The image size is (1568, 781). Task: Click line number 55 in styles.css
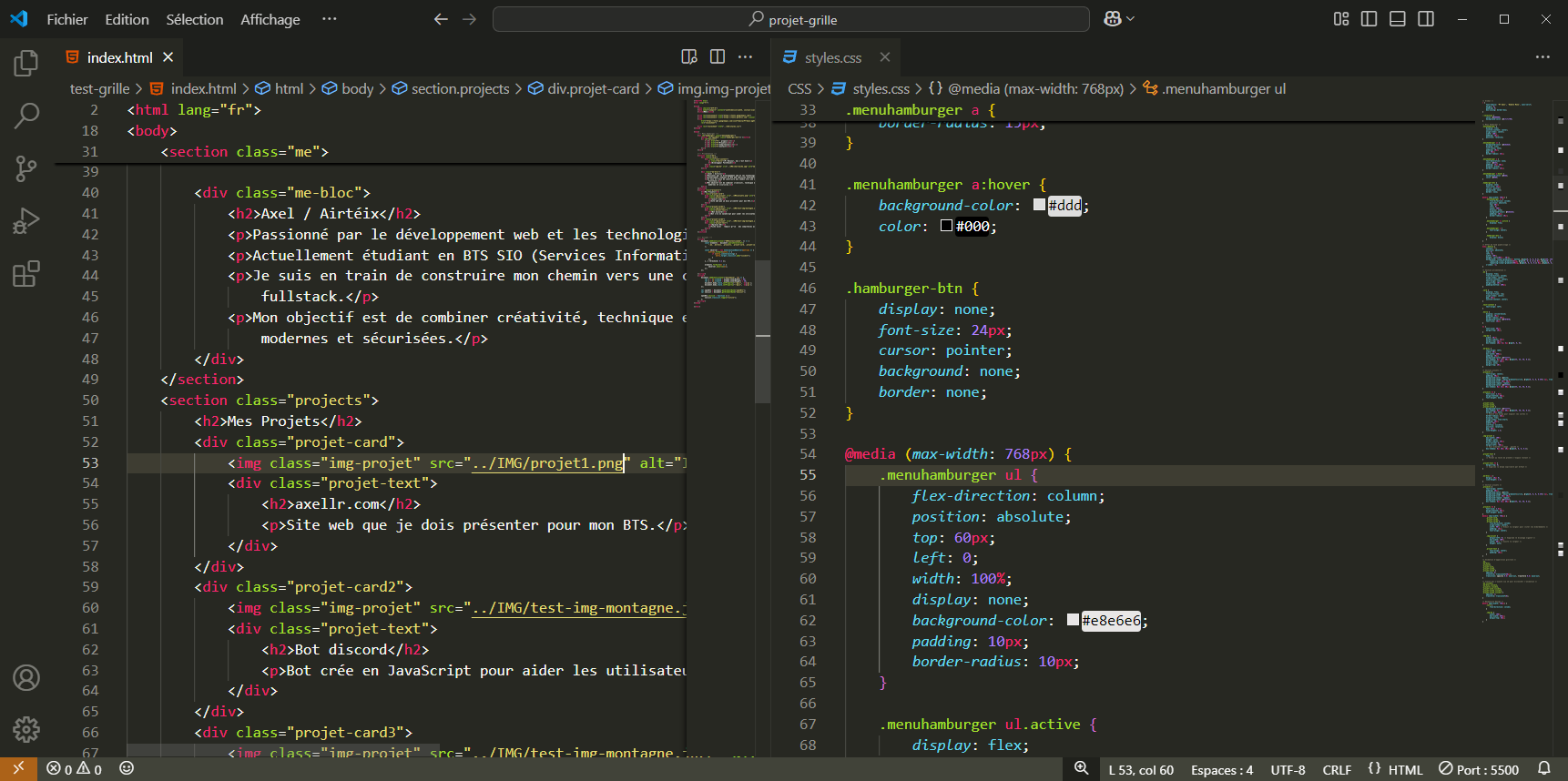coord(808,474)
